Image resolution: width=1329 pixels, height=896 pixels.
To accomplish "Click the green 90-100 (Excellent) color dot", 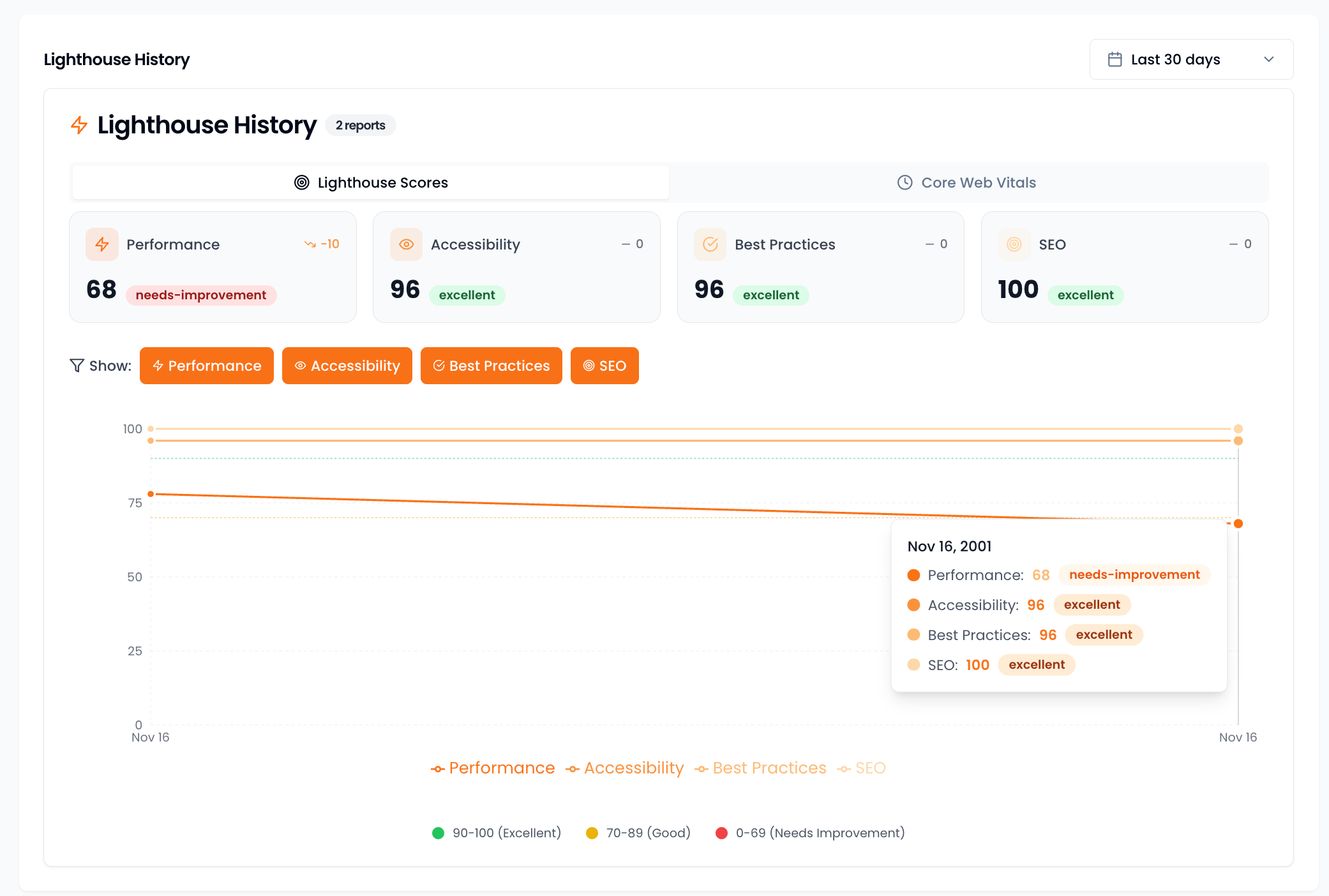I will [x=438, y=833].
